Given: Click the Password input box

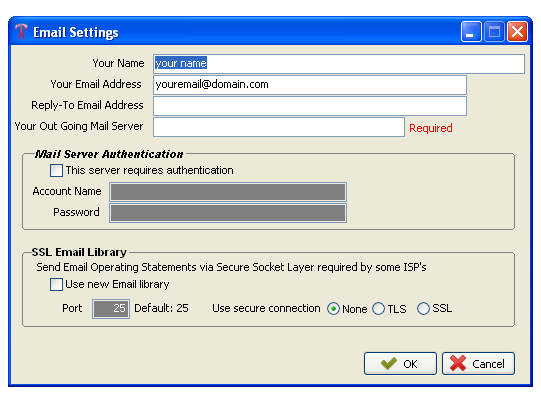Looking at the screenshot, I should click(x=228, y=213).
